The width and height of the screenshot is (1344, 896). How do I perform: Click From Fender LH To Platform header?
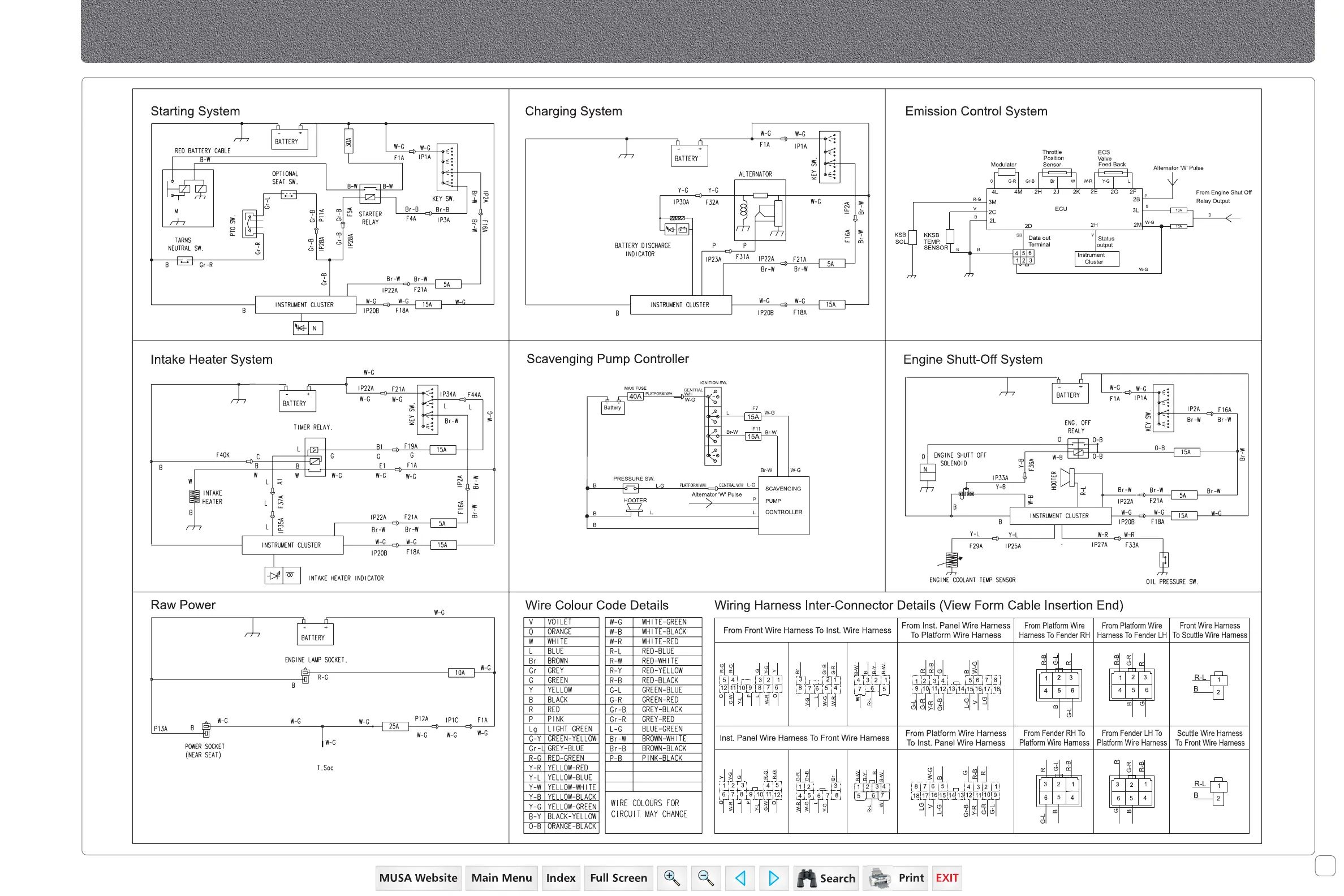point(1131,738)
